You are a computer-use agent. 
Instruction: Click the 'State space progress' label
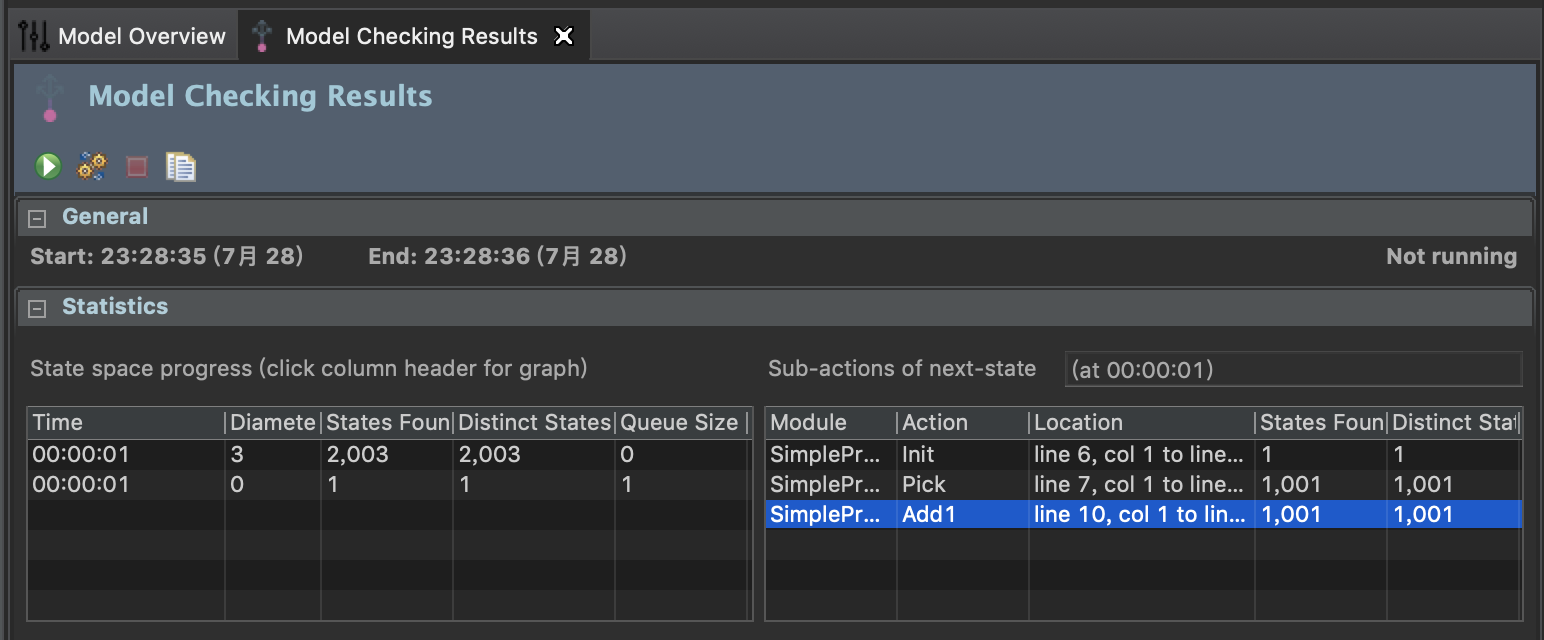[x=309, y=368]
